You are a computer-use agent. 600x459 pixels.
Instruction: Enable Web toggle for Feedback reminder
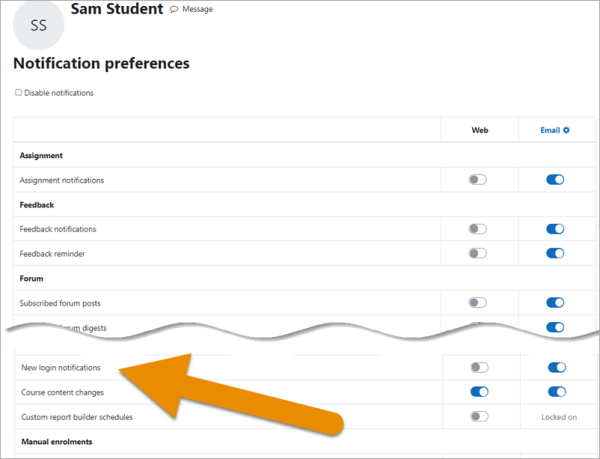pos(477,253)
